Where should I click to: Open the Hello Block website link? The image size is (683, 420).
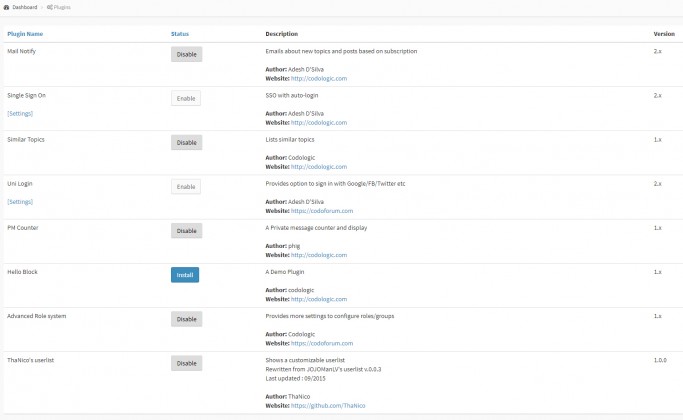coord(319,299)
